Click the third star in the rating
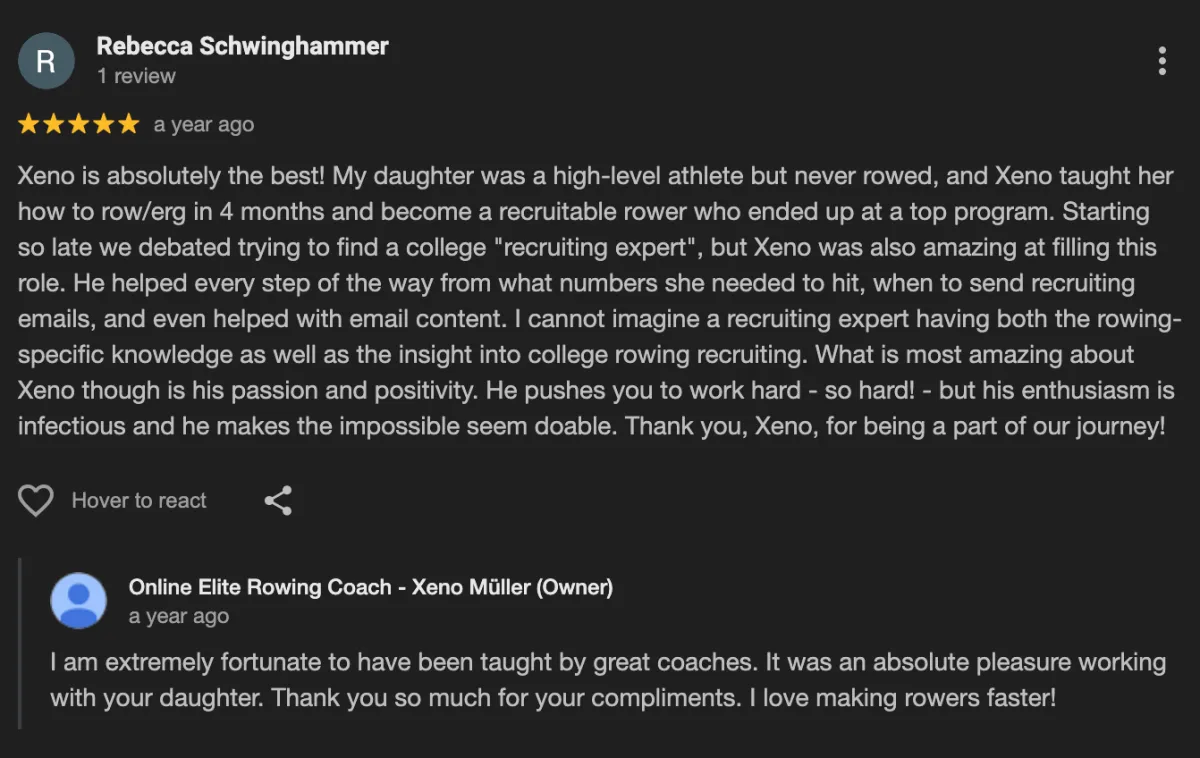 tap(79, 124)
